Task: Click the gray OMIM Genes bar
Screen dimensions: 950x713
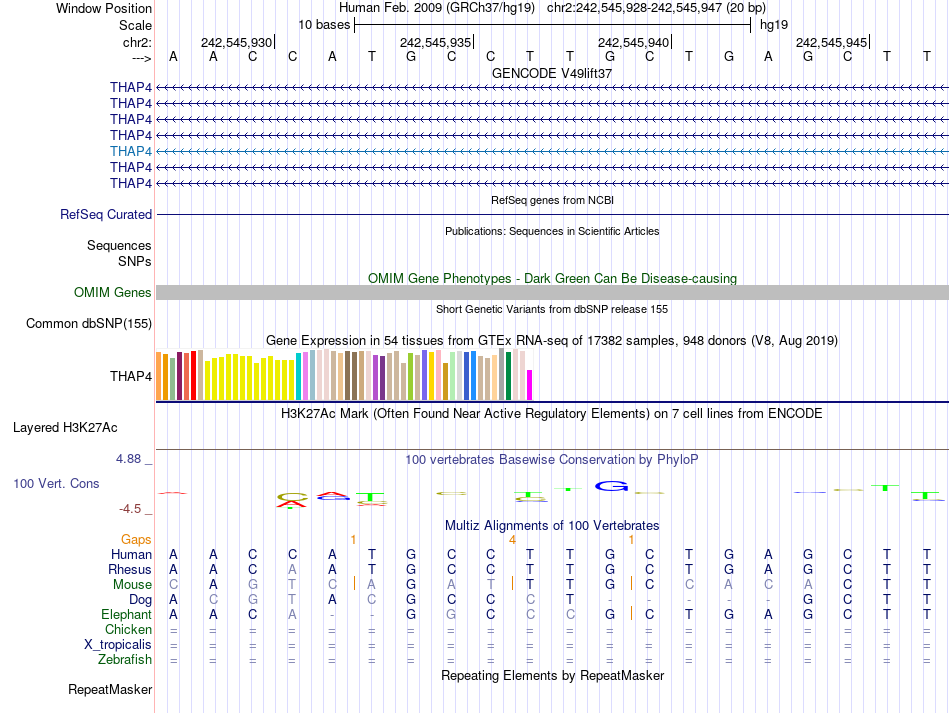Action: click(552, 292)
